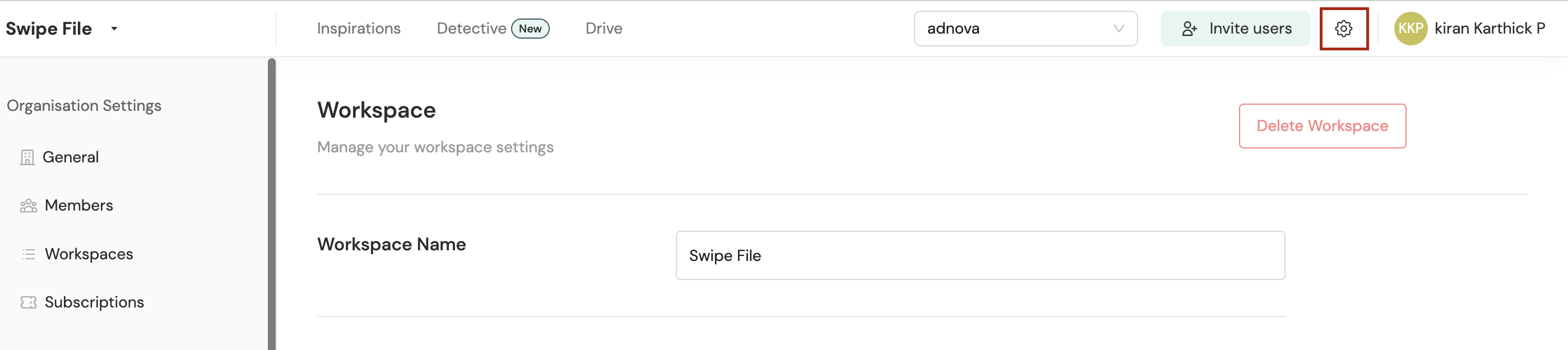Expand the caret next to Swipe File title
This screenshot has height=350, width=1568.
click(x=114, y=29)
